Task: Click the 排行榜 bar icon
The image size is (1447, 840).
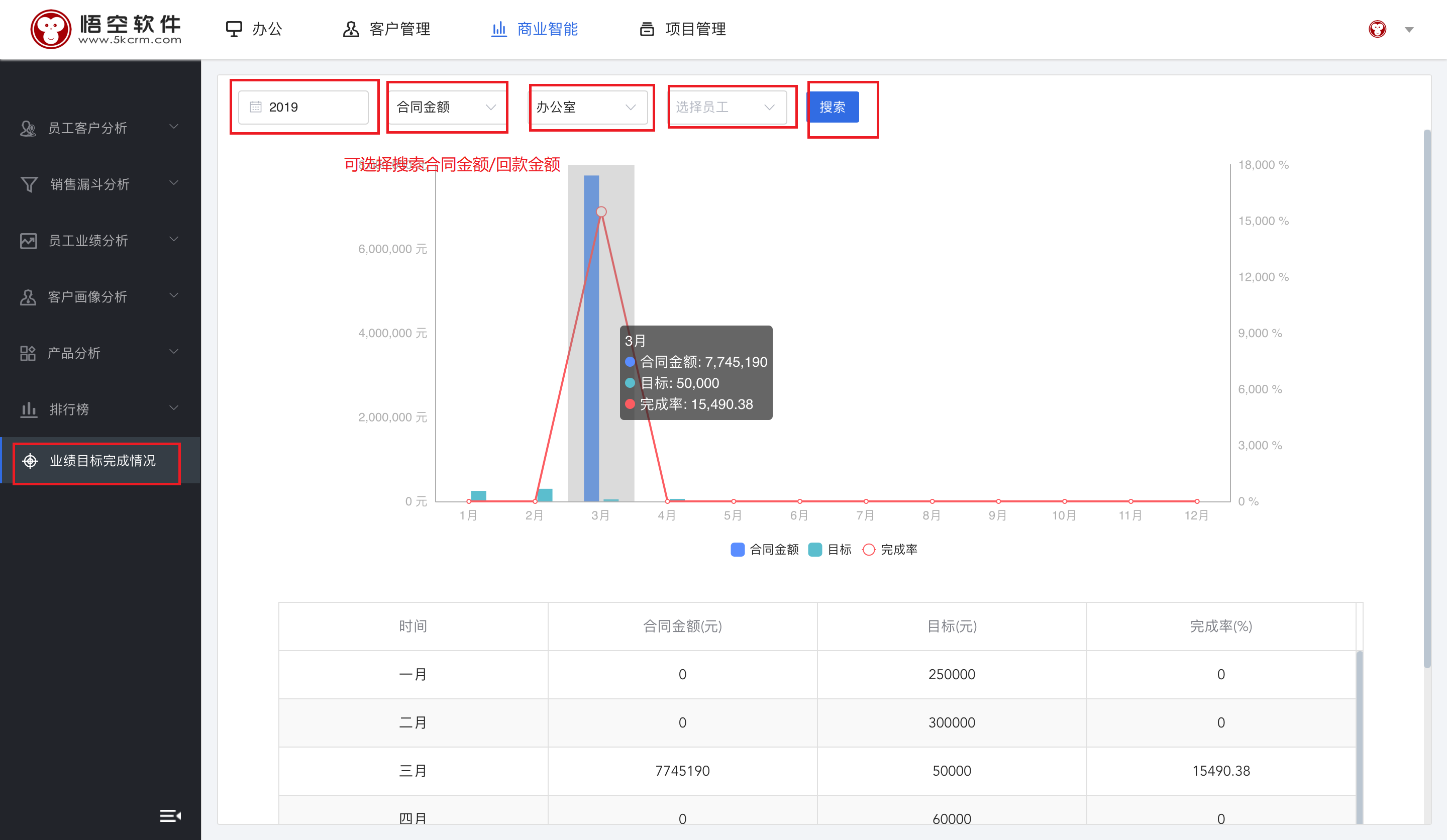Action: pos(29,409)
